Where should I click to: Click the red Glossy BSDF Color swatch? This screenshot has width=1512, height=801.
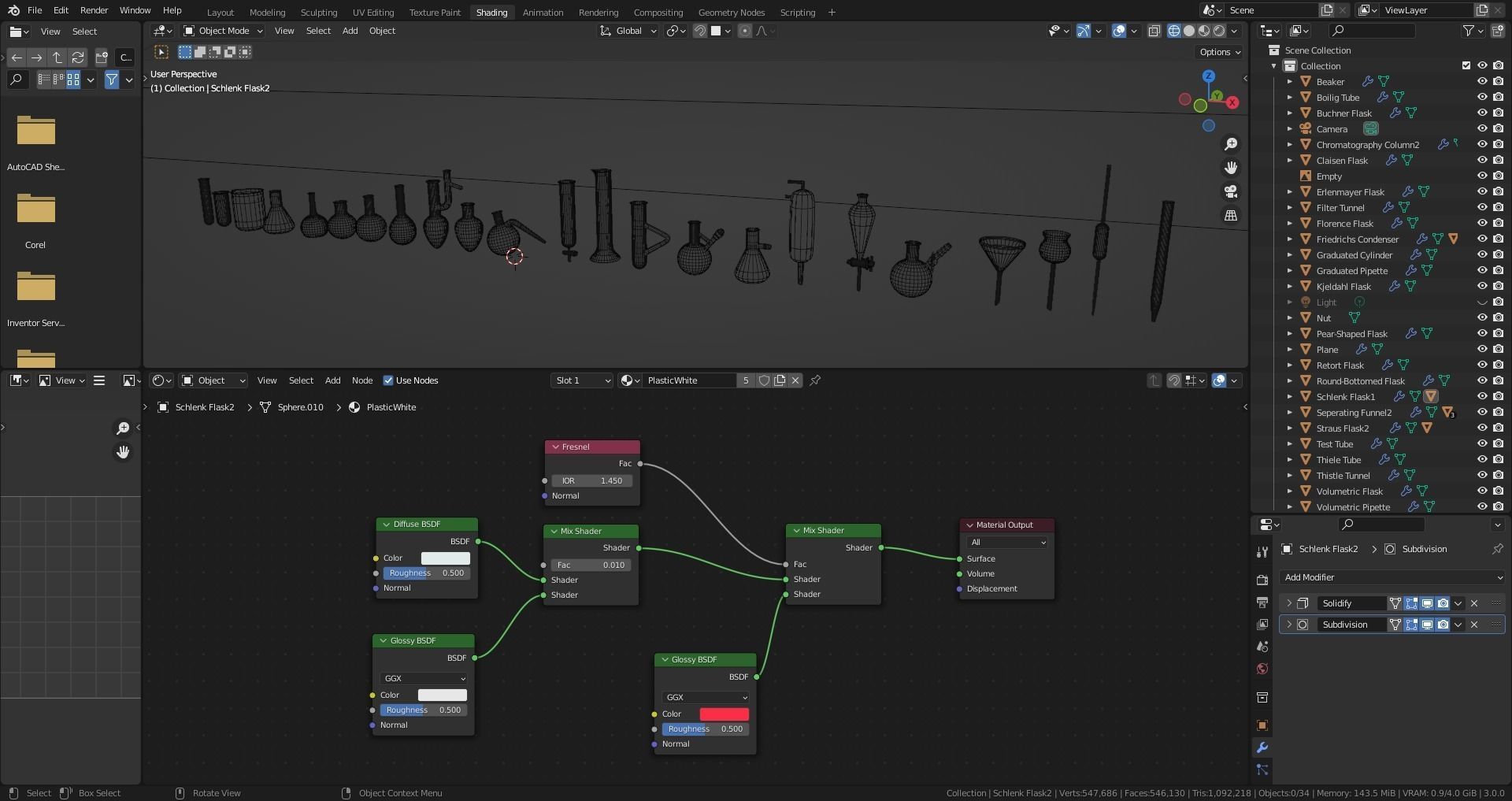(x=724, y=714)
